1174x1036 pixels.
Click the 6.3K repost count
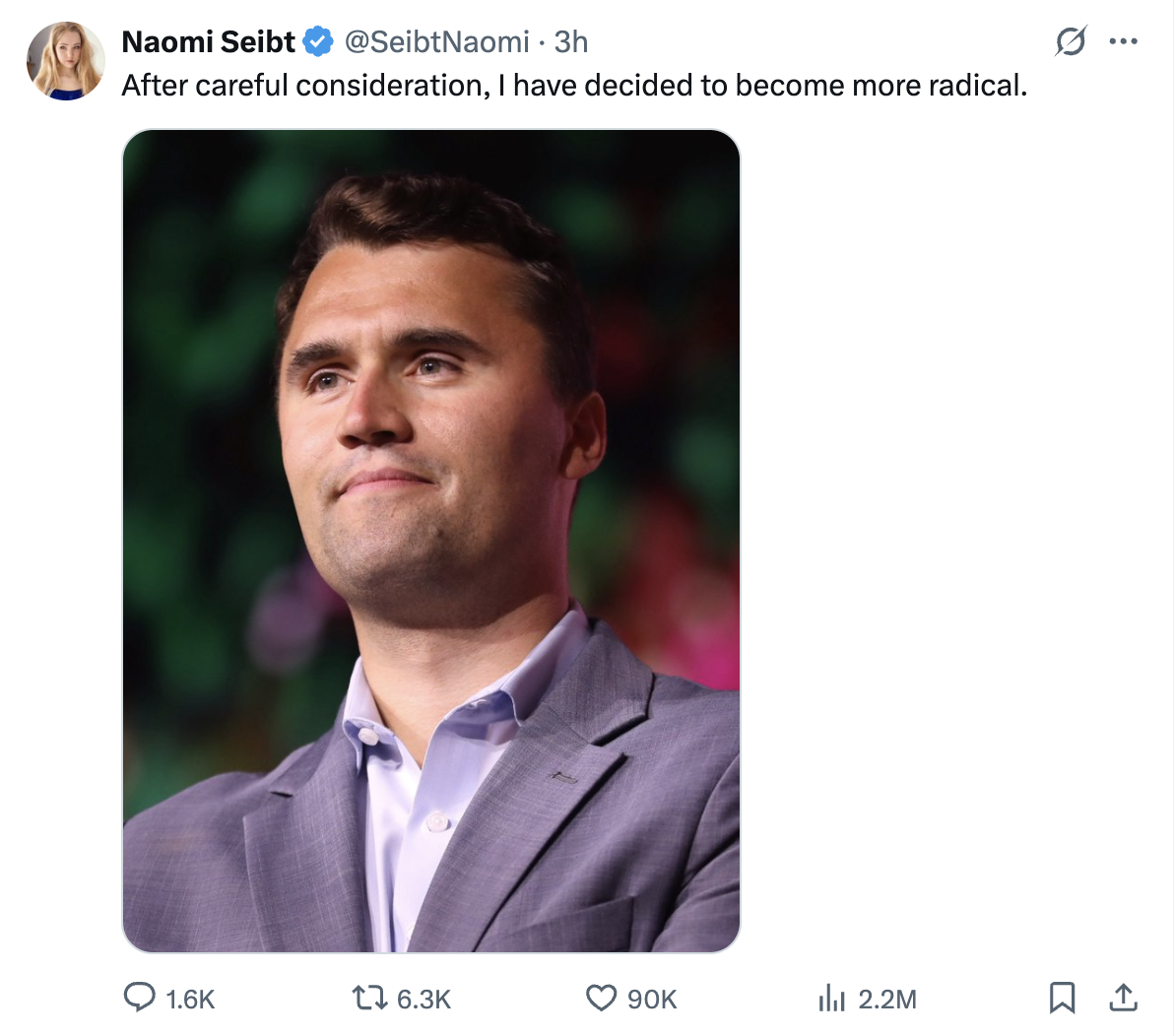424,1000
